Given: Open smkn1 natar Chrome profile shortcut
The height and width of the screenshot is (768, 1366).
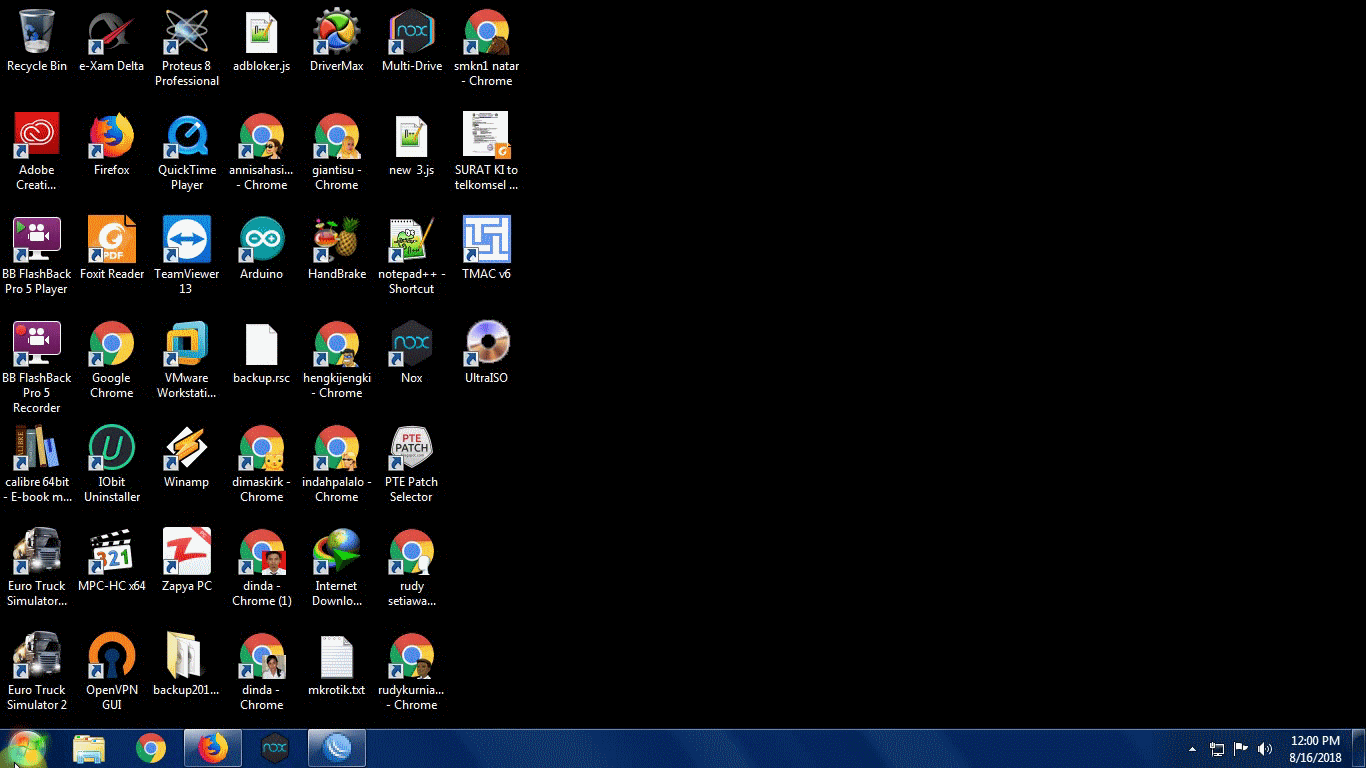Looking at the screenshot, I should (487, 48).
